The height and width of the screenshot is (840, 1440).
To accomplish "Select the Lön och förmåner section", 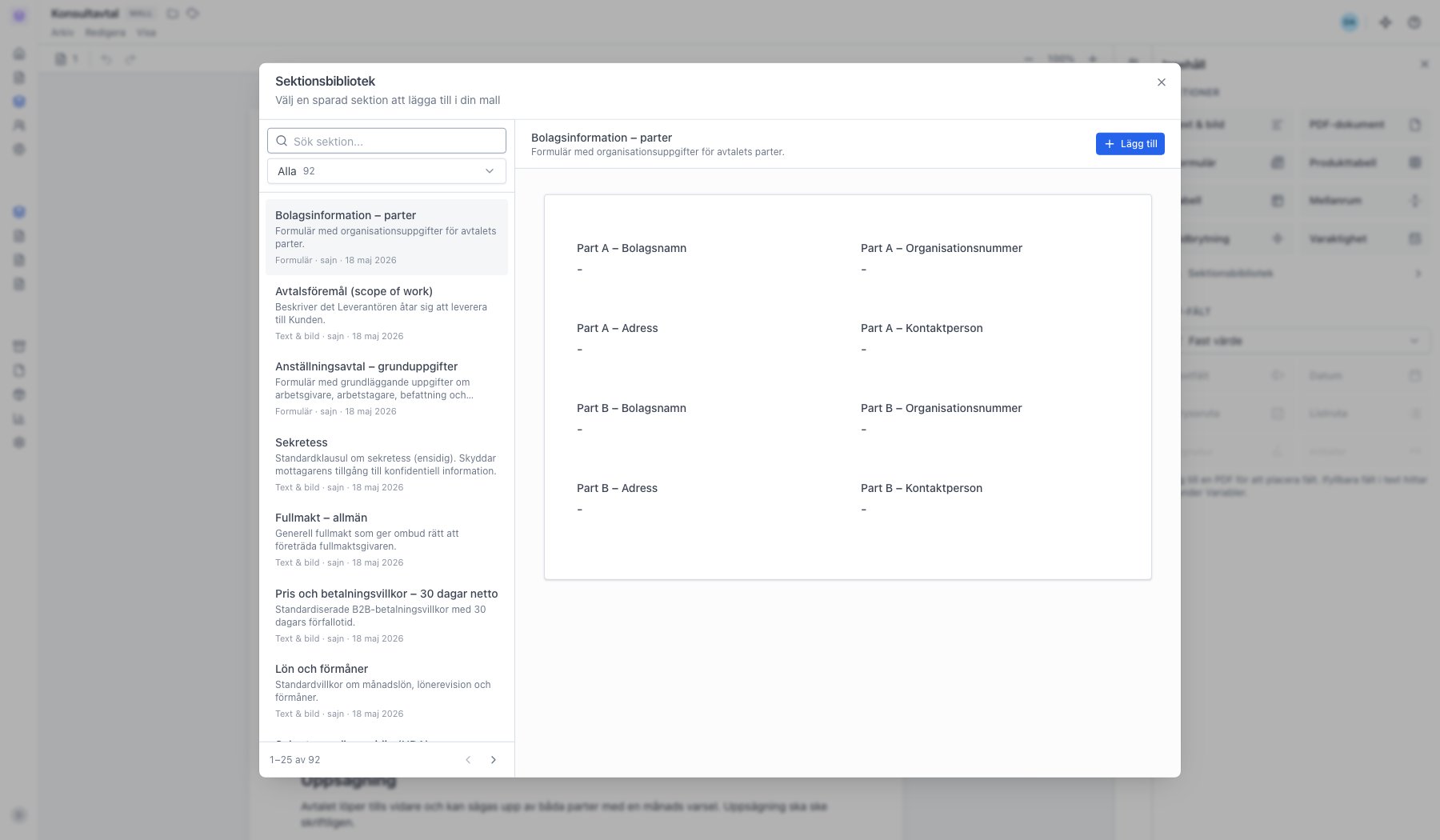I will [x=386, y=690].
